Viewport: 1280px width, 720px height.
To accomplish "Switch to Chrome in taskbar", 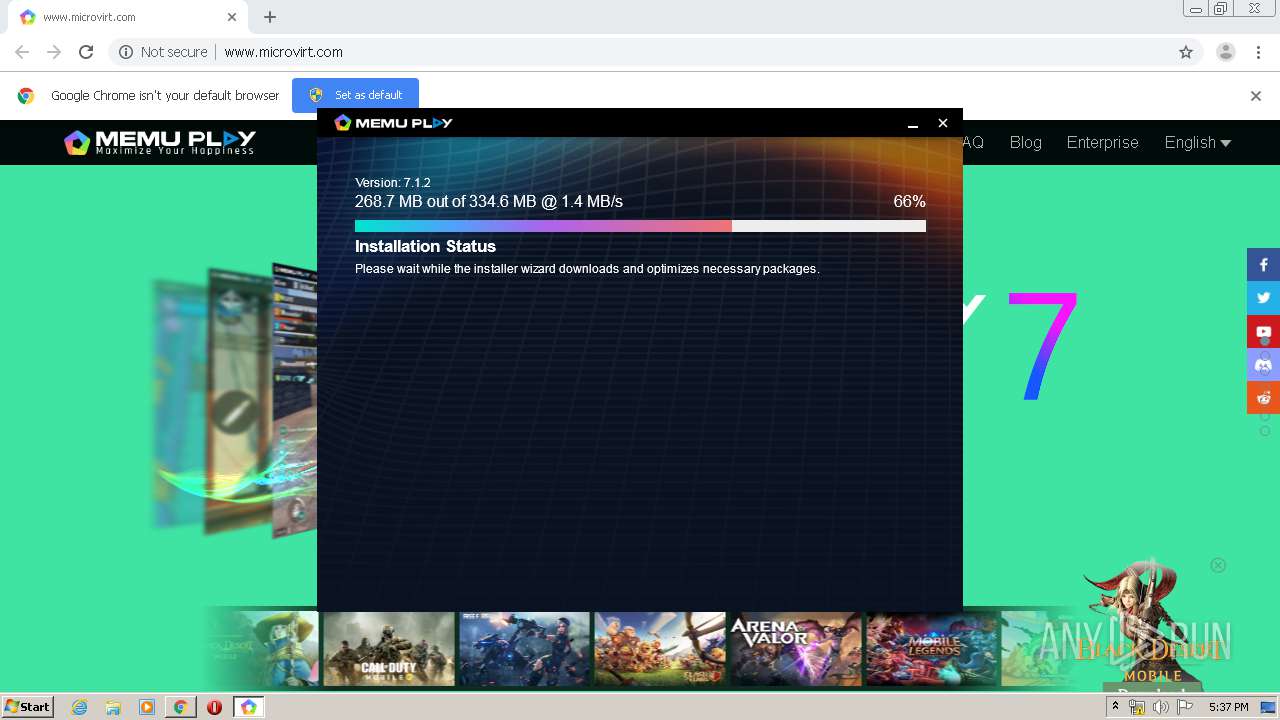I will coord(180,707).
